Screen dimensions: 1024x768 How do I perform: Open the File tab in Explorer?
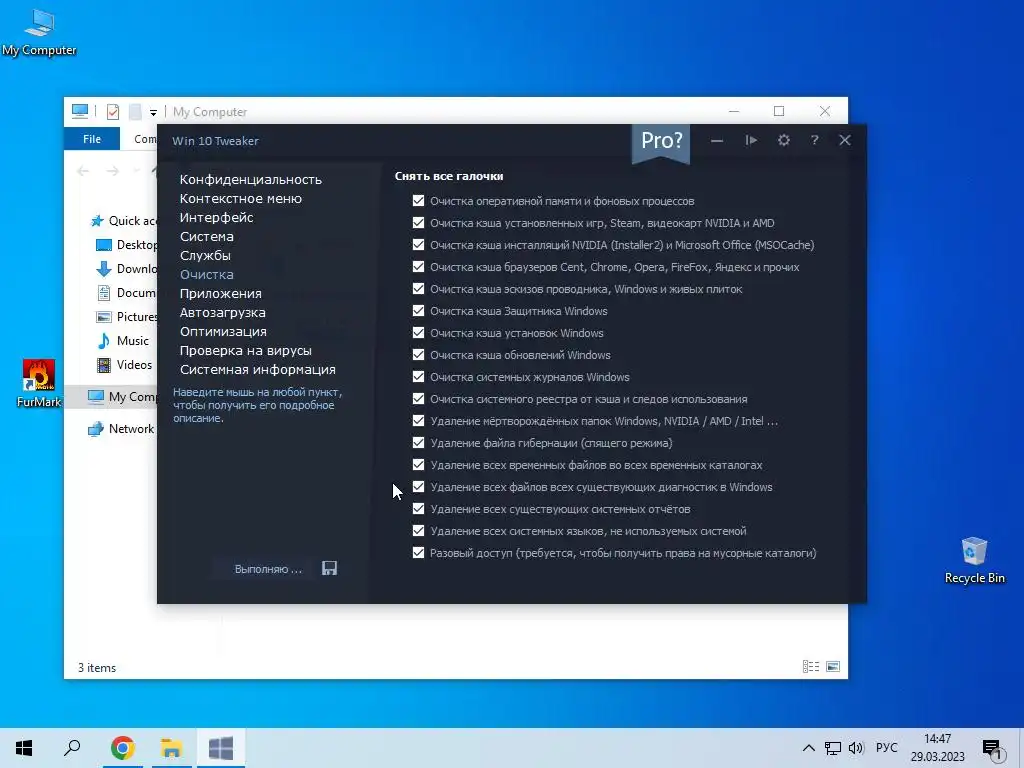coord(92,139)
